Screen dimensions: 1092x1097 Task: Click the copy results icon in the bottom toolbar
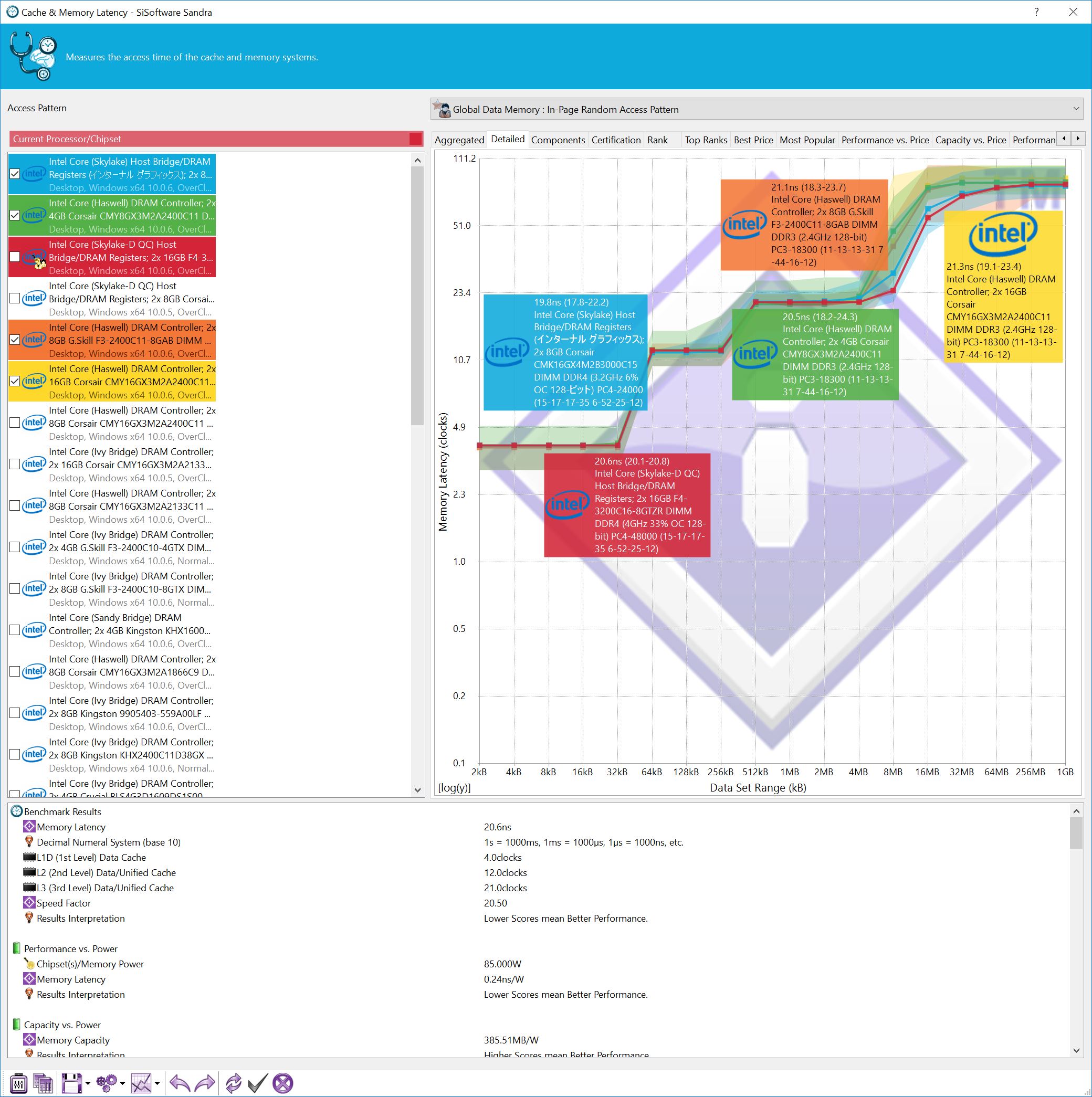(44, 1083)
